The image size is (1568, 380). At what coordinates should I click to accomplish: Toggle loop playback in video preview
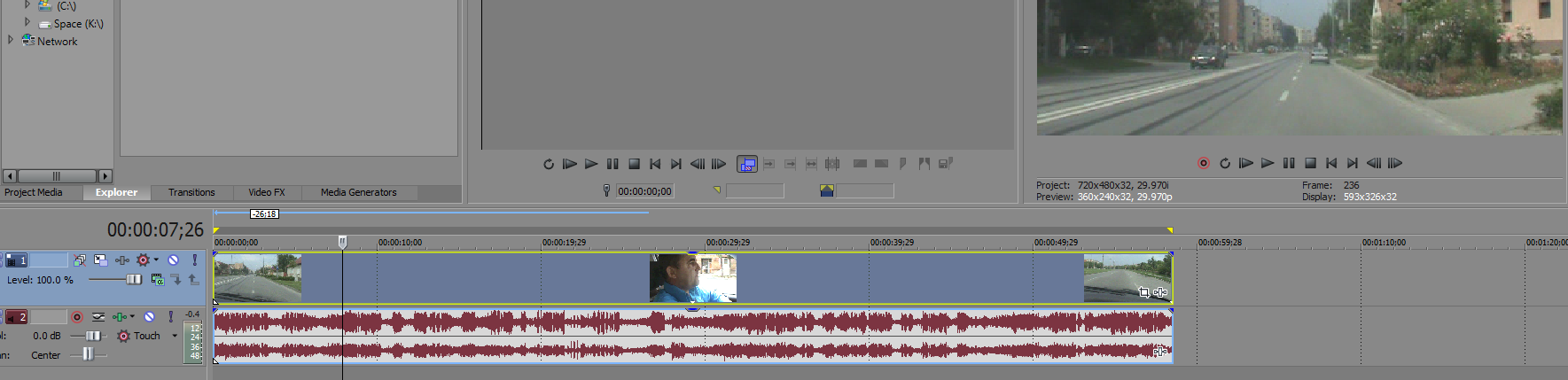point(1225,163)
